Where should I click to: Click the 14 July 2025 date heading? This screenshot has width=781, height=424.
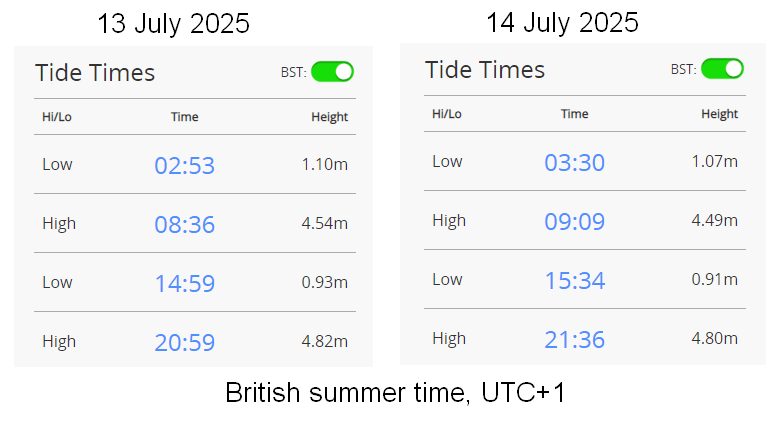(562, 22)
